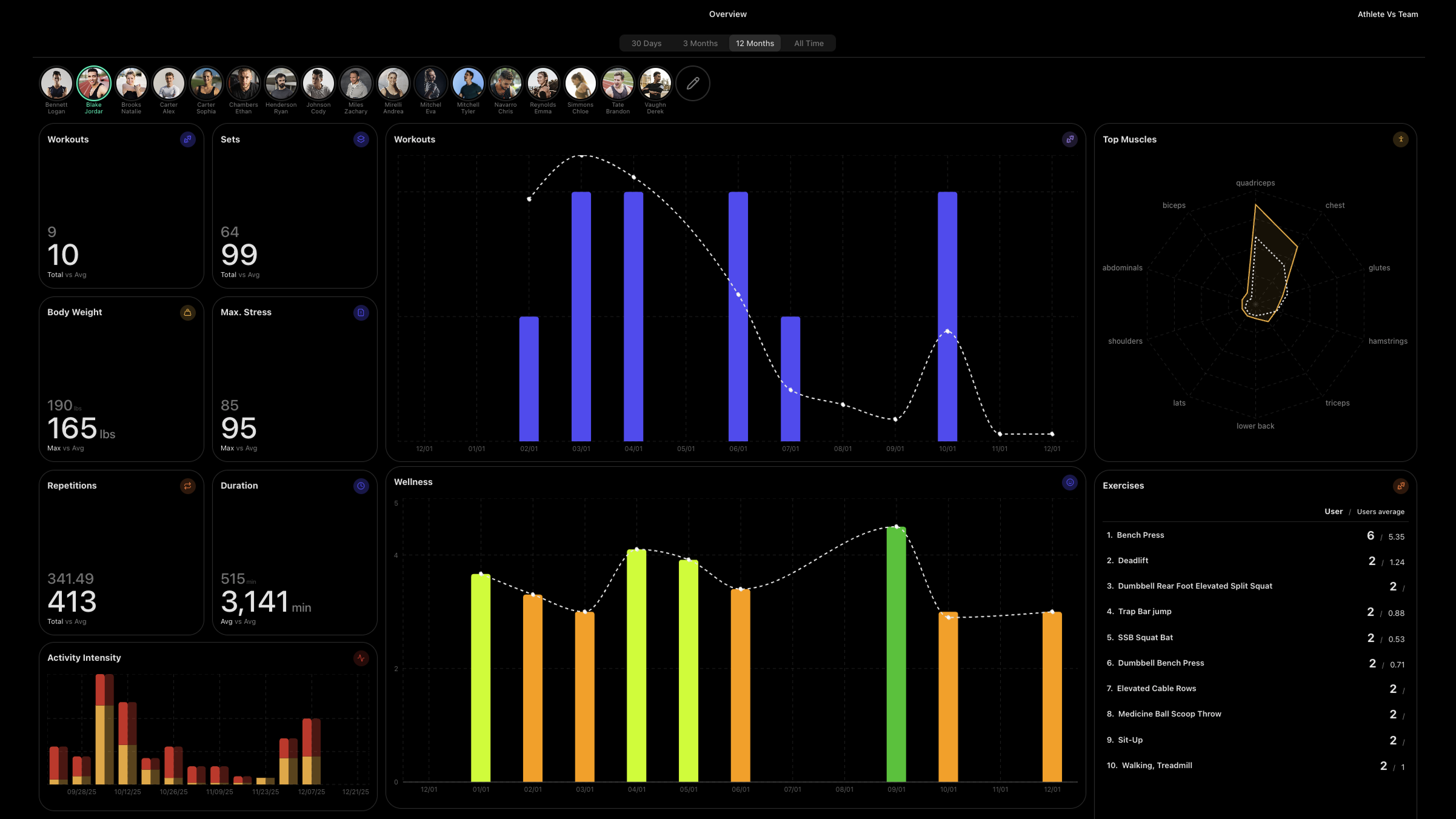1456x819 pixels.
Task: Click the Duration card clock icon
Action: pos(361,486)
